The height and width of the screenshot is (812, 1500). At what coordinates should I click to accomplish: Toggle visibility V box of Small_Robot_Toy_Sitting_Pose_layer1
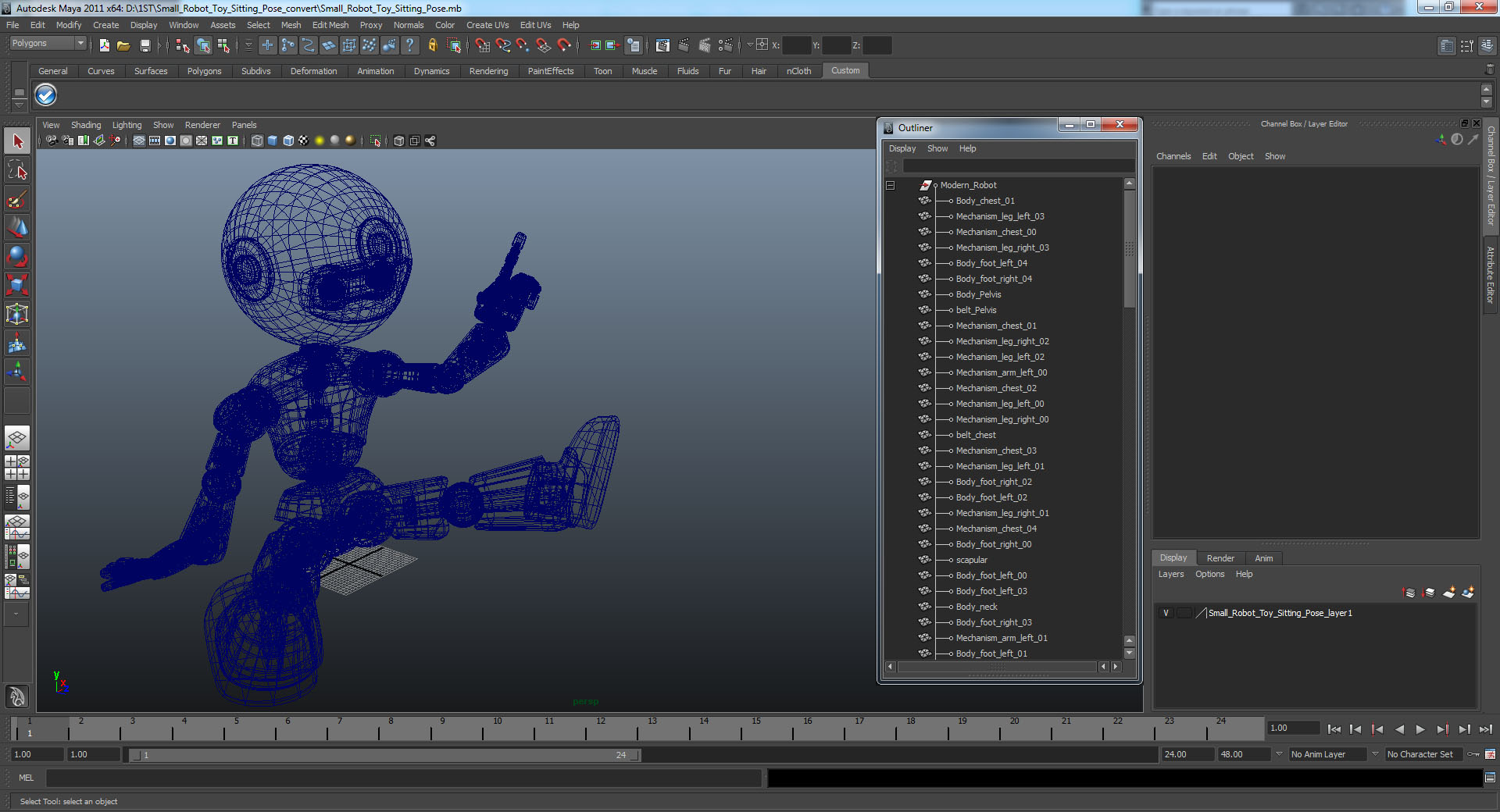[1166, 613]
